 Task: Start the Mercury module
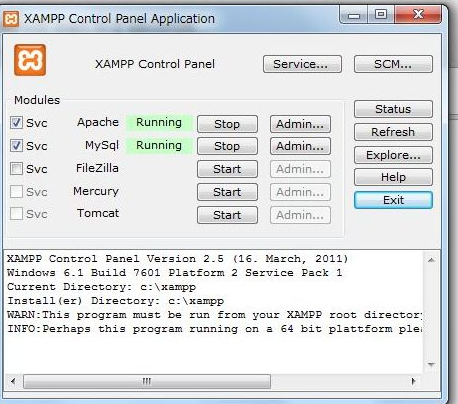click(x=227, y=192)
